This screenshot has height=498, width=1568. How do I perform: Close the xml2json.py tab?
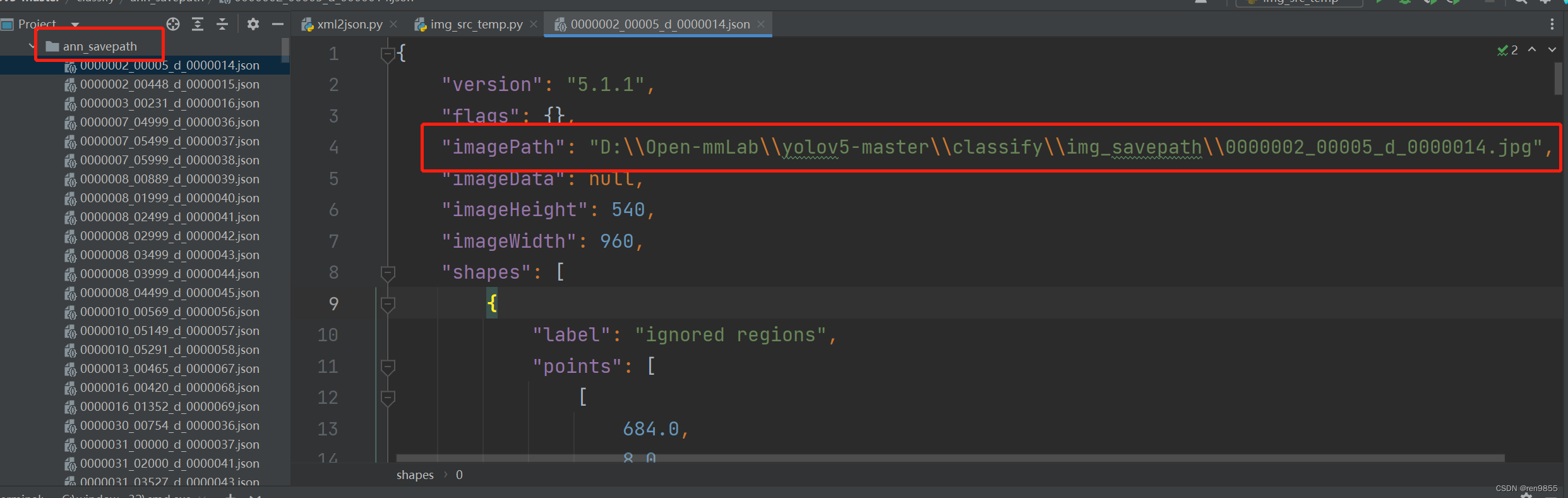[393, 24]
